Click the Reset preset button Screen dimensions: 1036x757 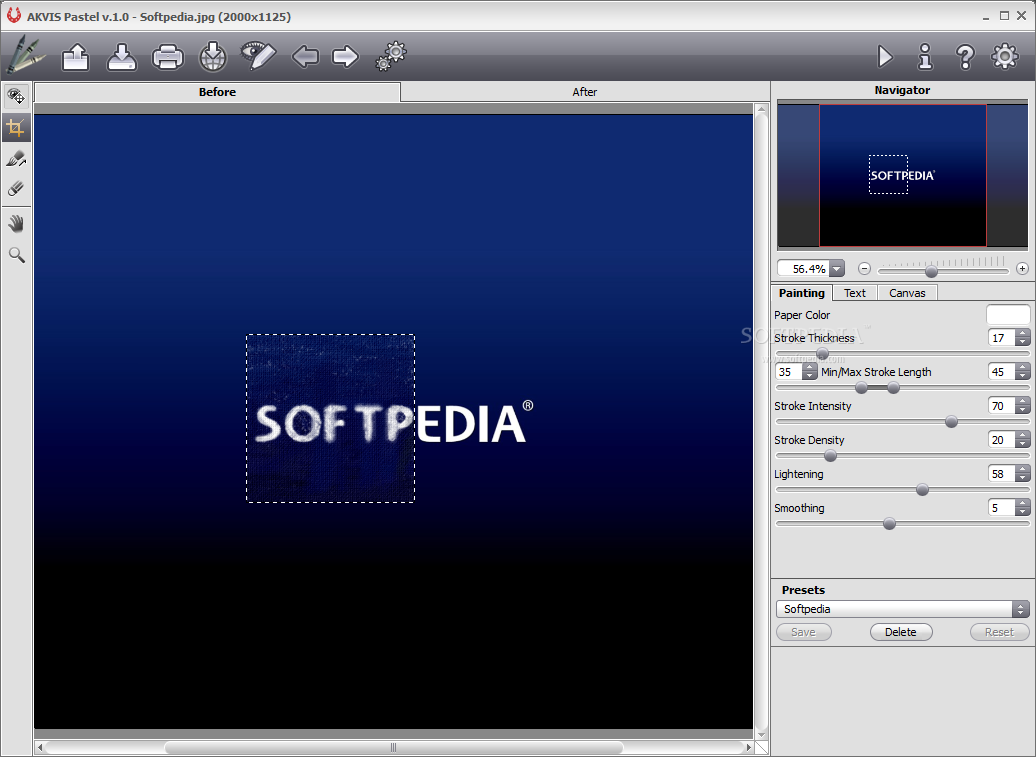[x=999, y=632]
